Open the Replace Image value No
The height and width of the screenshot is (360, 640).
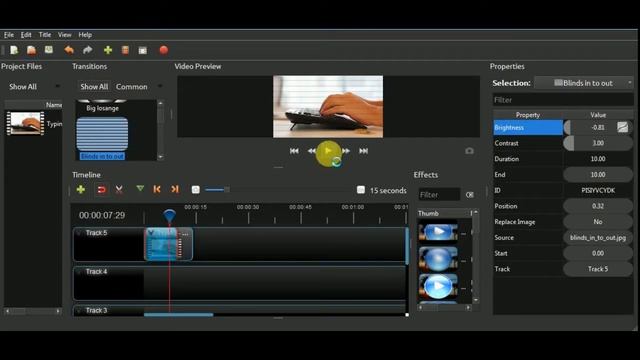click(598, 222)
